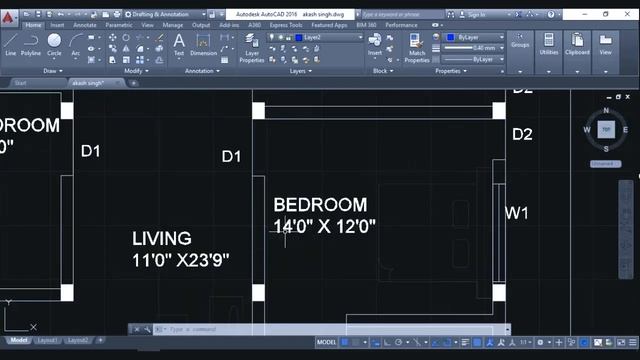Select the Line tool
The width and height of the screenshot is (640, 360).
[11, 45]
